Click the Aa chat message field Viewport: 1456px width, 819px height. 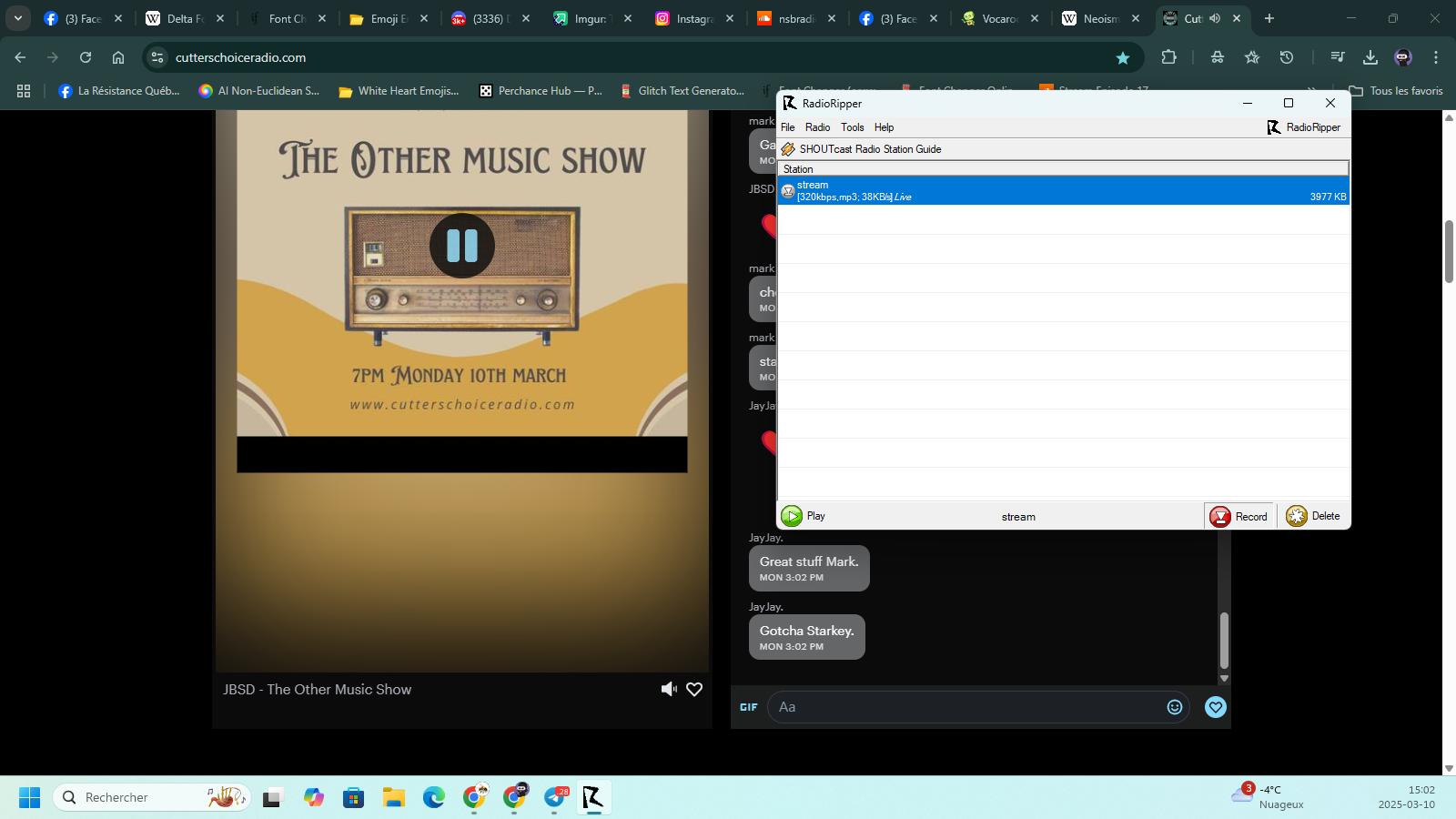coord(969,707)
